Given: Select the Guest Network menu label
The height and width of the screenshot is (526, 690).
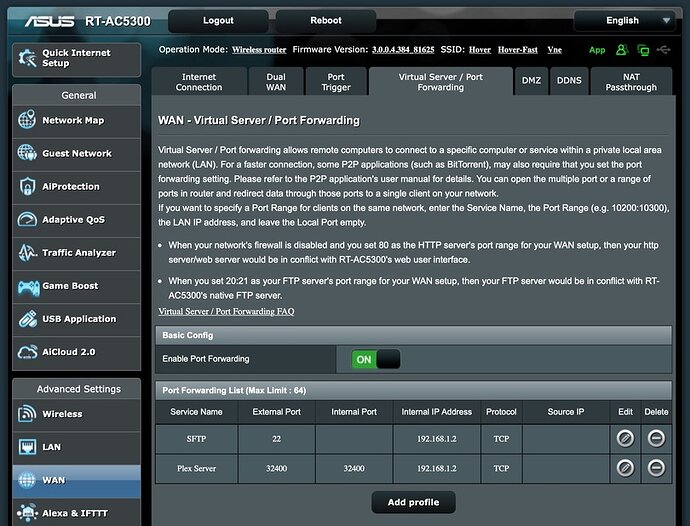Looking at the screenshot, I should click(77, 153).
